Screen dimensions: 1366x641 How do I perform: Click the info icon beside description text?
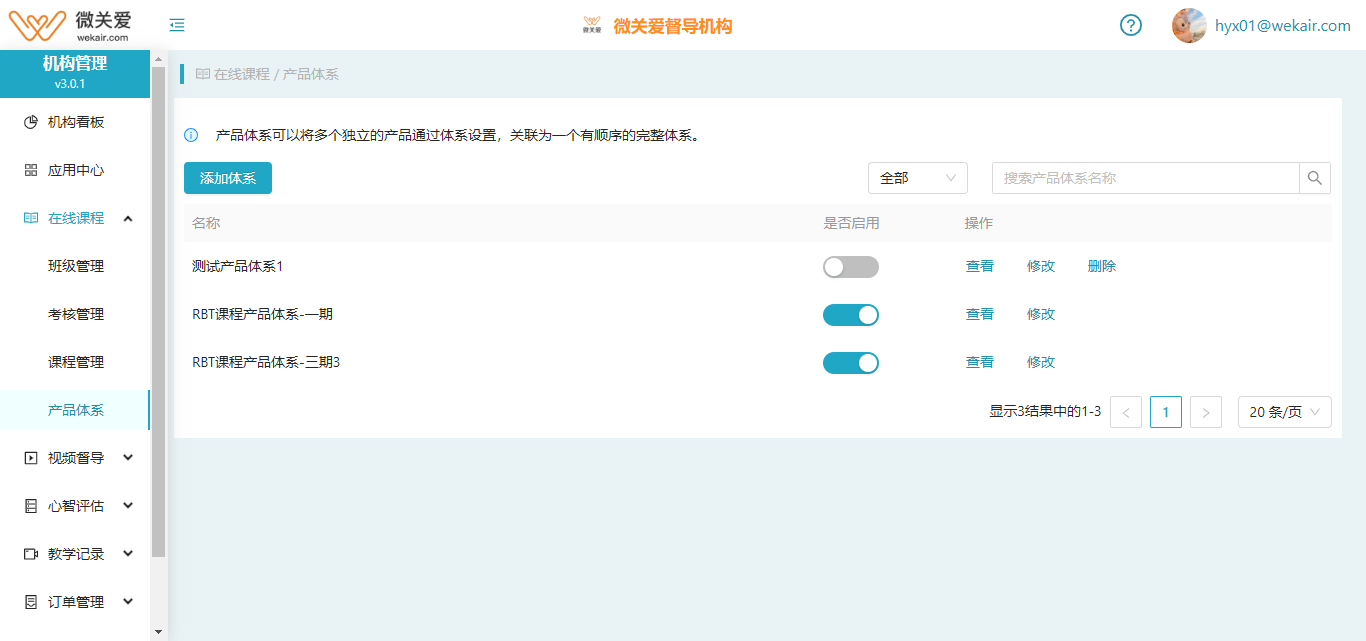[x=191, y=135]
